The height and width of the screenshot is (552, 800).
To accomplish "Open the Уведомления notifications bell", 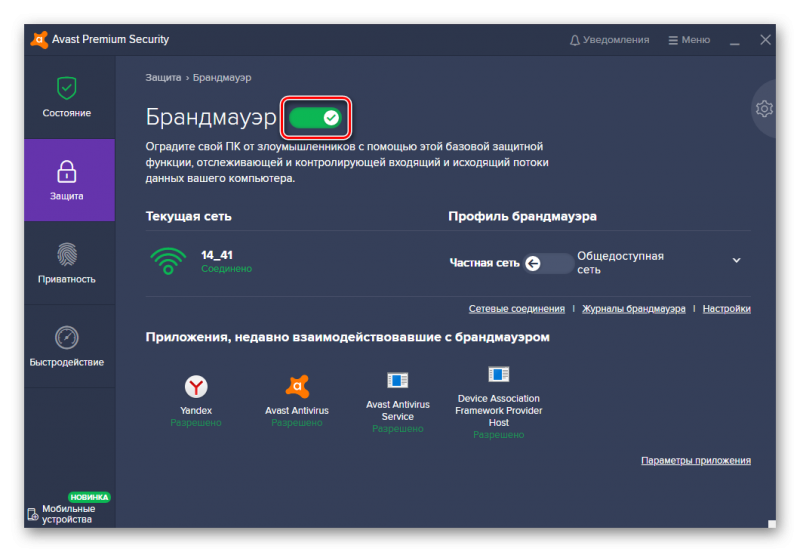I will tap(609, 40).
